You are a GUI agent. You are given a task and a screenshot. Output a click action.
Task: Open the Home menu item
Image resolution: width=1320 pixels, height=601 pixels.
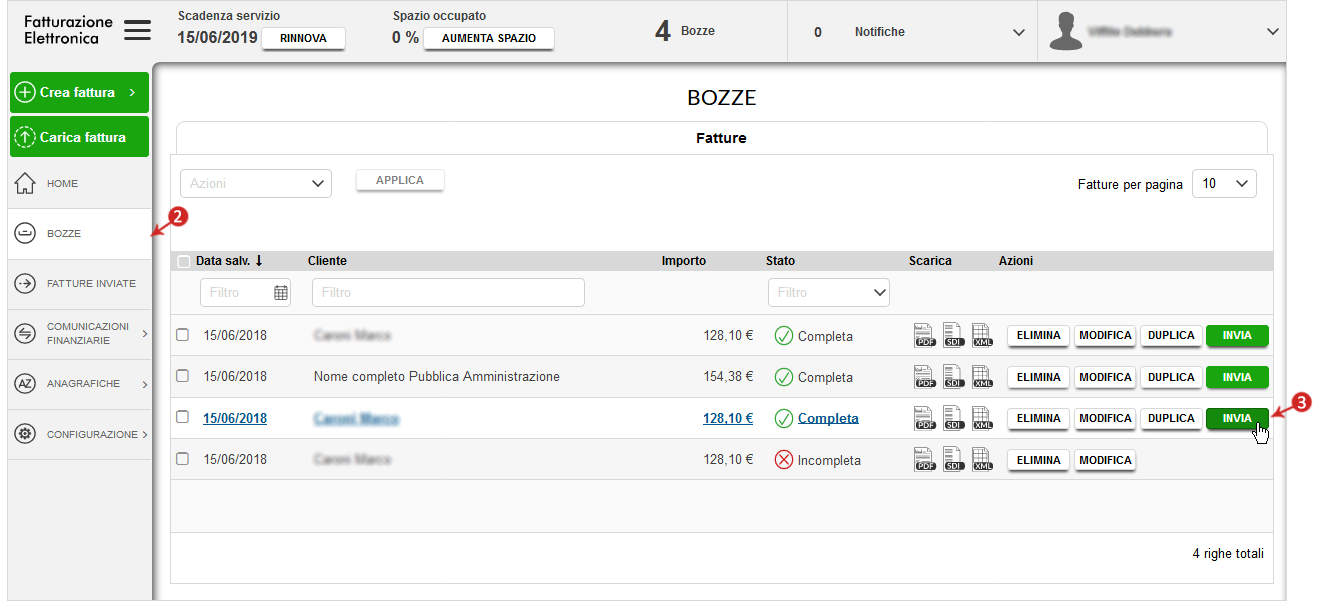80,184
